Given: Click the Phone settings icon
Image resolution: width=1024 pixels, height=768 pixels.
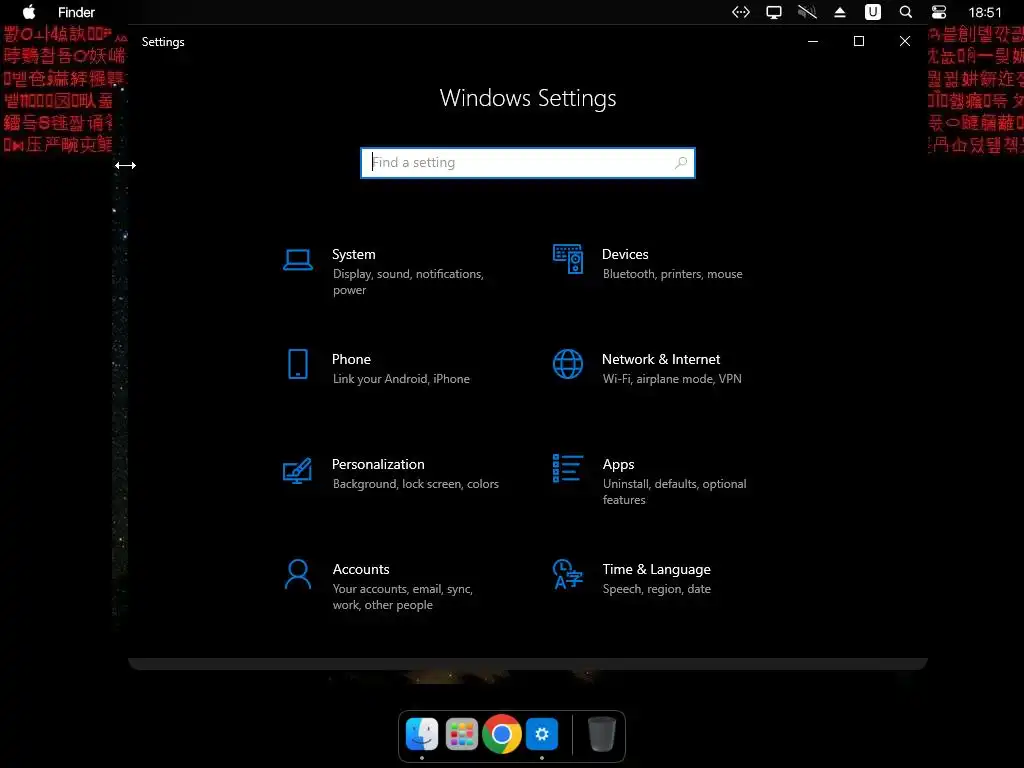Looking at the screenshot, I should (298, 364).
